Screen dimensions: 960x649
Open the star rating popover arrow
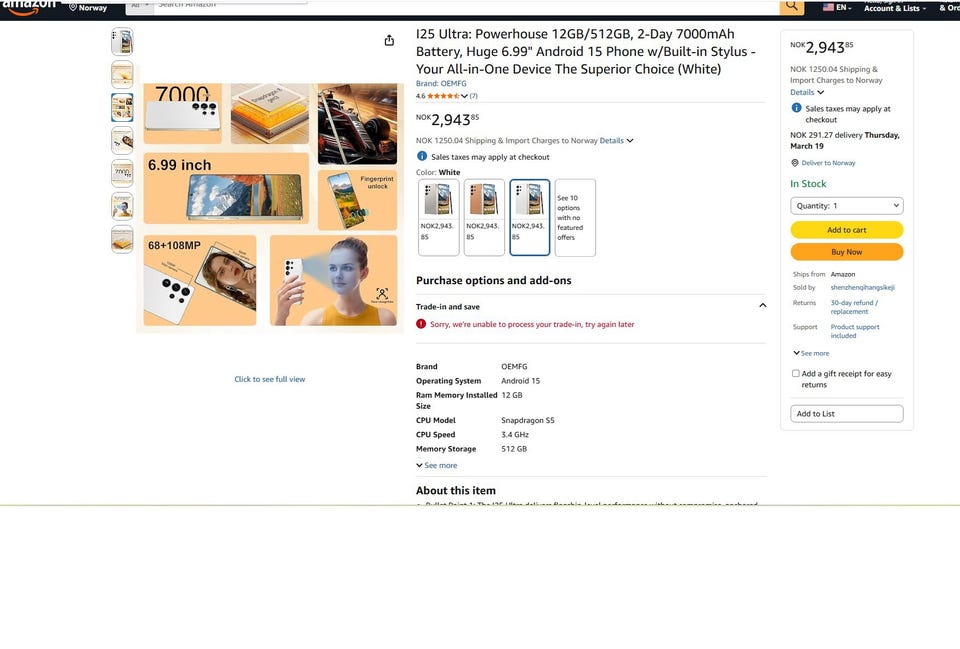point(464,96)
